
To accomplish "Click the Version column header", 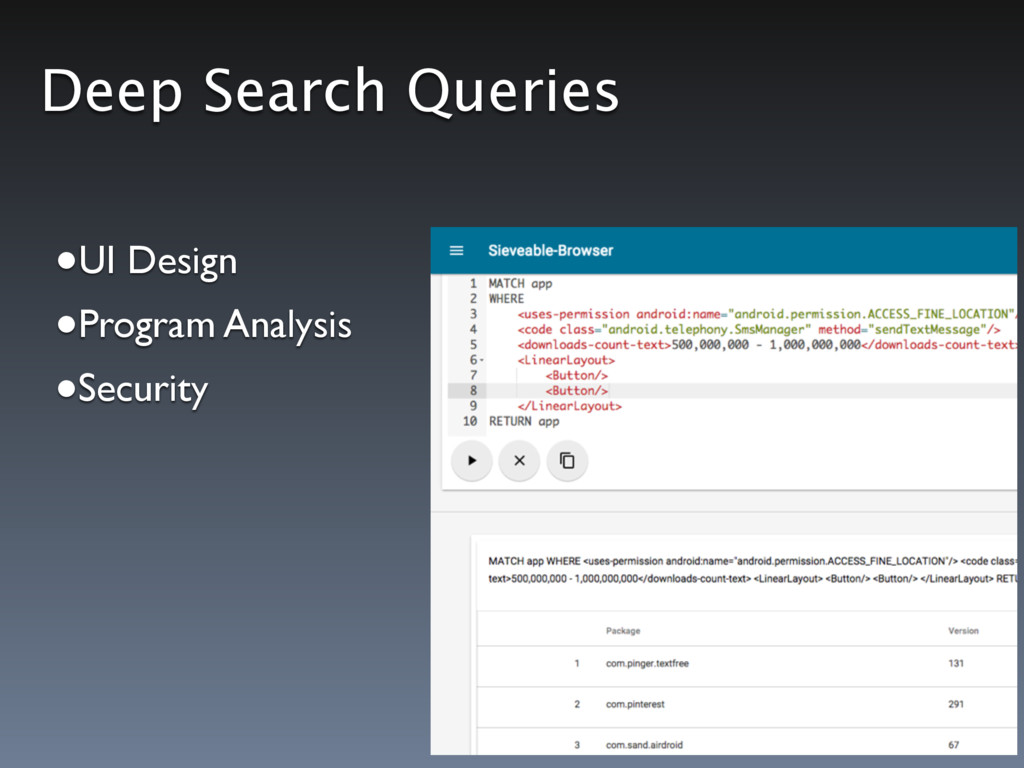I will click(x=963, y=631).
